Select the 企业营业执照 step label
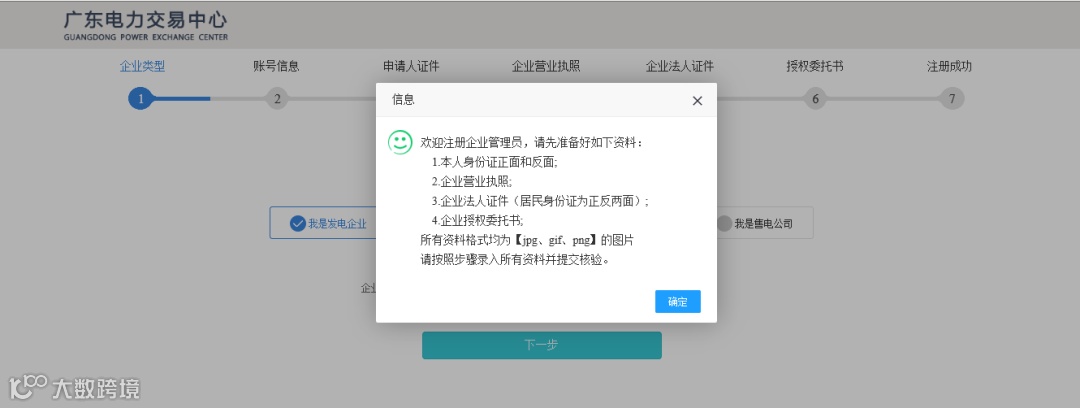Screen dimensions: 1080x408 tap(546, 66)
